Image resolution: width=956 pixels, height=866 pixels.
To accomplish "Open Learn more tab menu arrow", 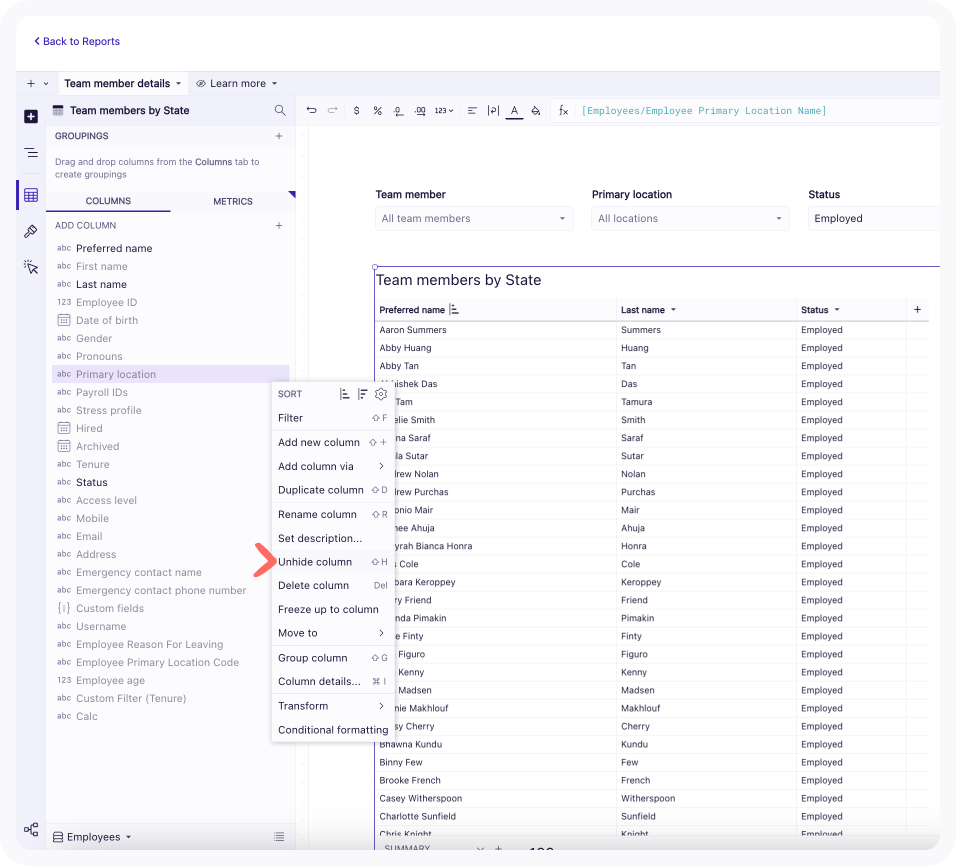I will click(x=274, y=84).
